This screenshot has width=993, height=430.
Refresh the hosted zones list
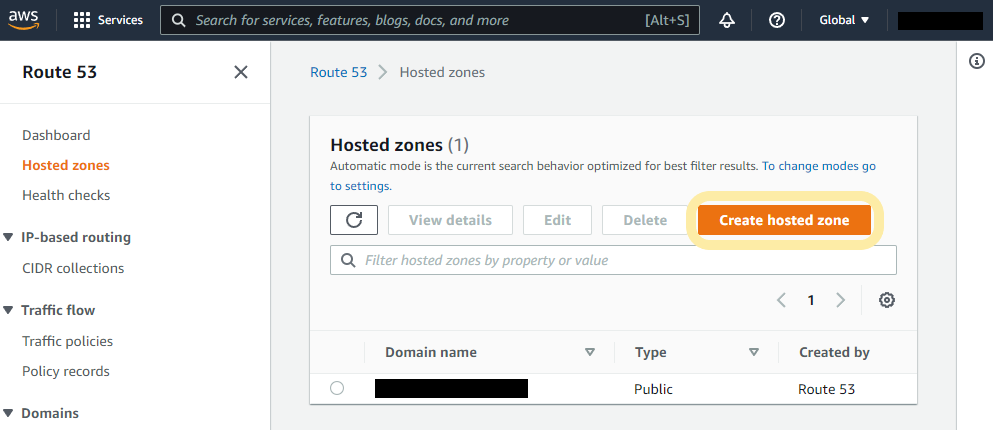click(354, 220)
